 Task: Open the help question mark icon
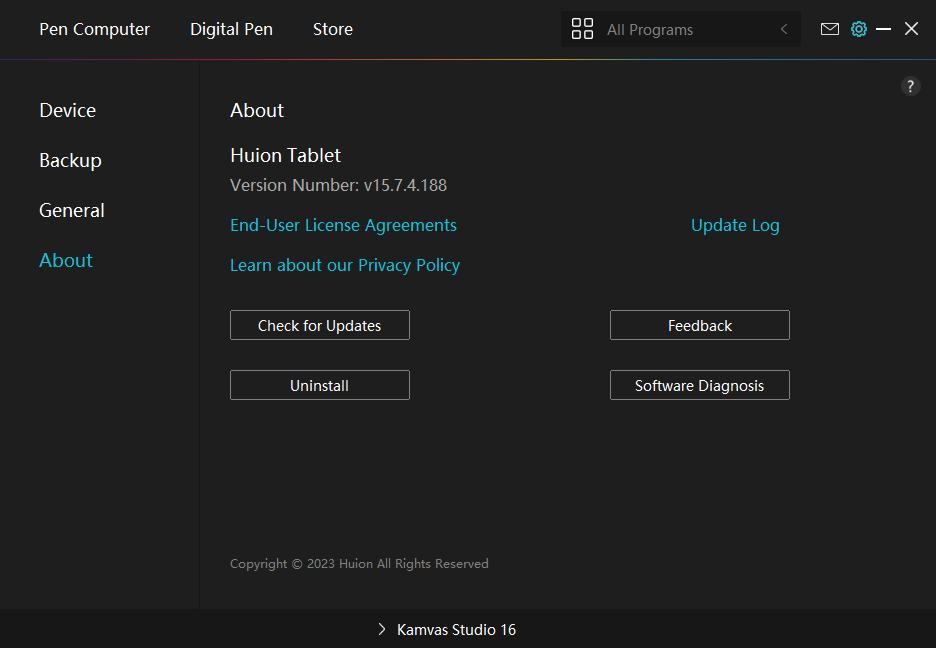click(x=910, y=86)
